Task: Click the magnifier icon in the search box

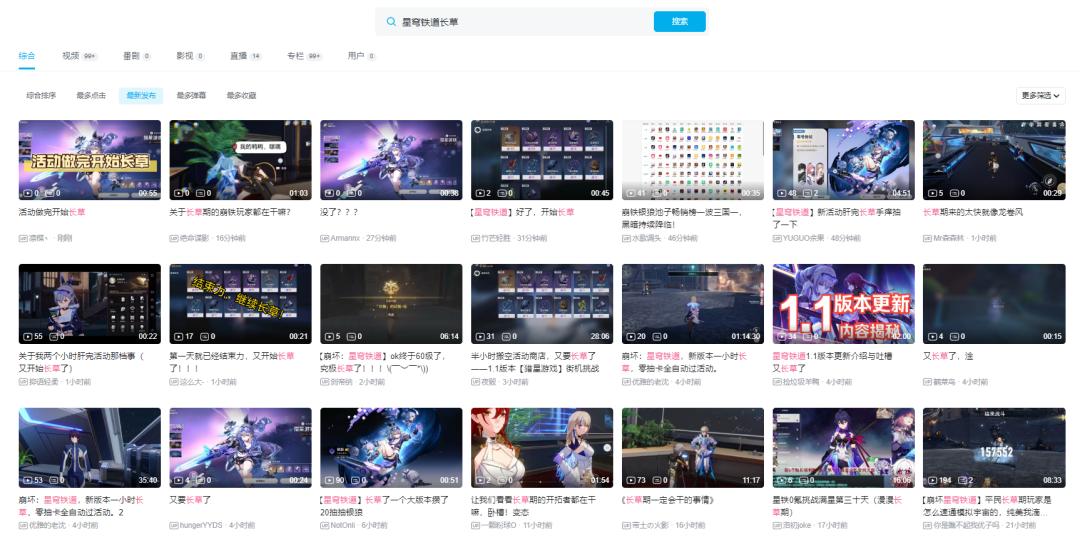Action: [x=391, y=21]
